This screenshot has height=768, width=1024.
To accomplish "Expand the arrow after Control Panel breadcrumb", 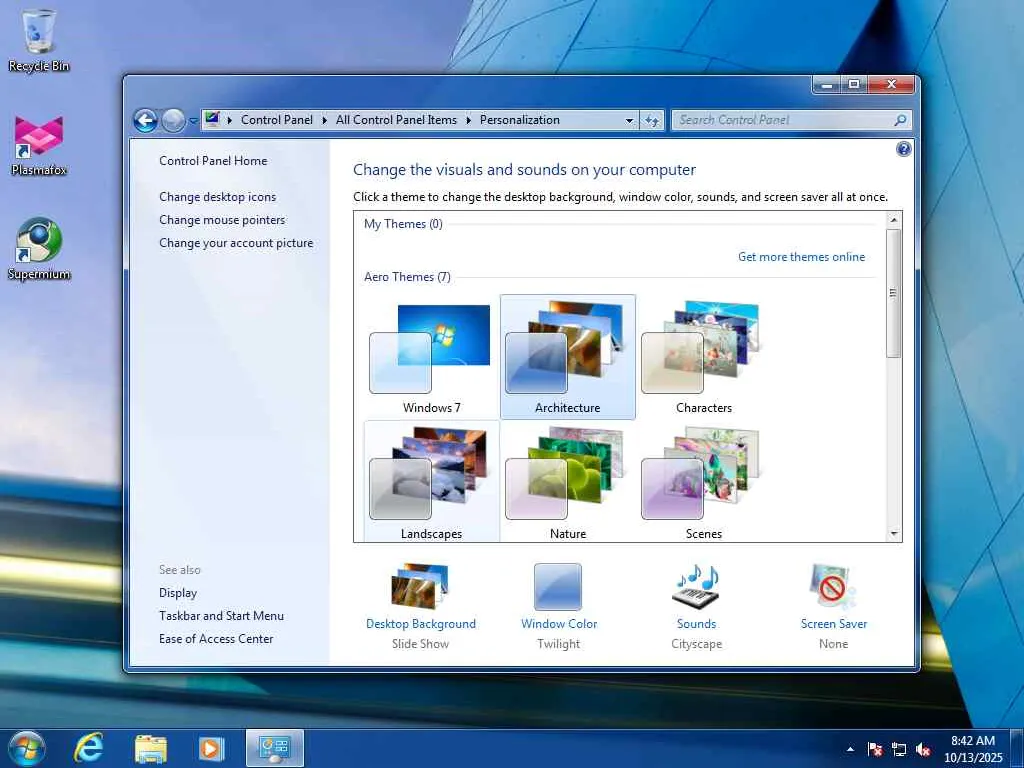I will (x=325, y=120).
